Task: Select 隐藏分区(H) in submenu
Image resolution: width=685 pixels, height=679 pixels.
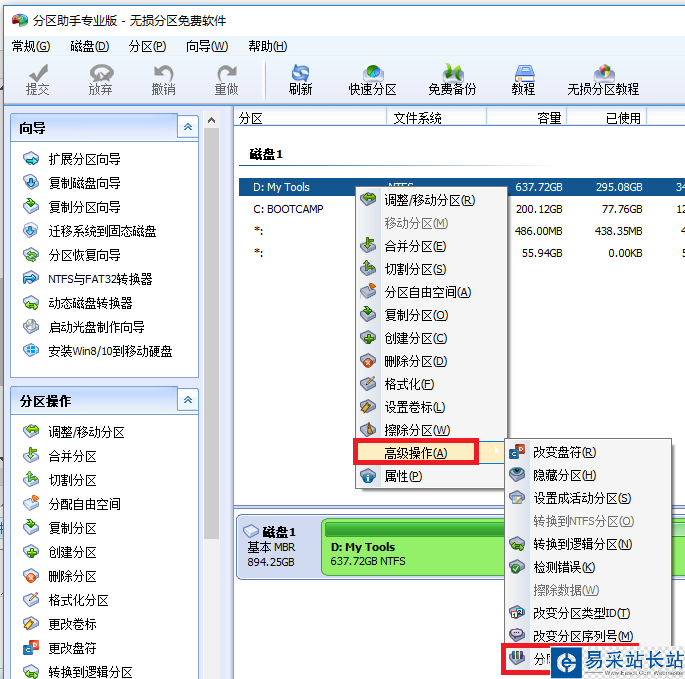Action: click(588, 475)
